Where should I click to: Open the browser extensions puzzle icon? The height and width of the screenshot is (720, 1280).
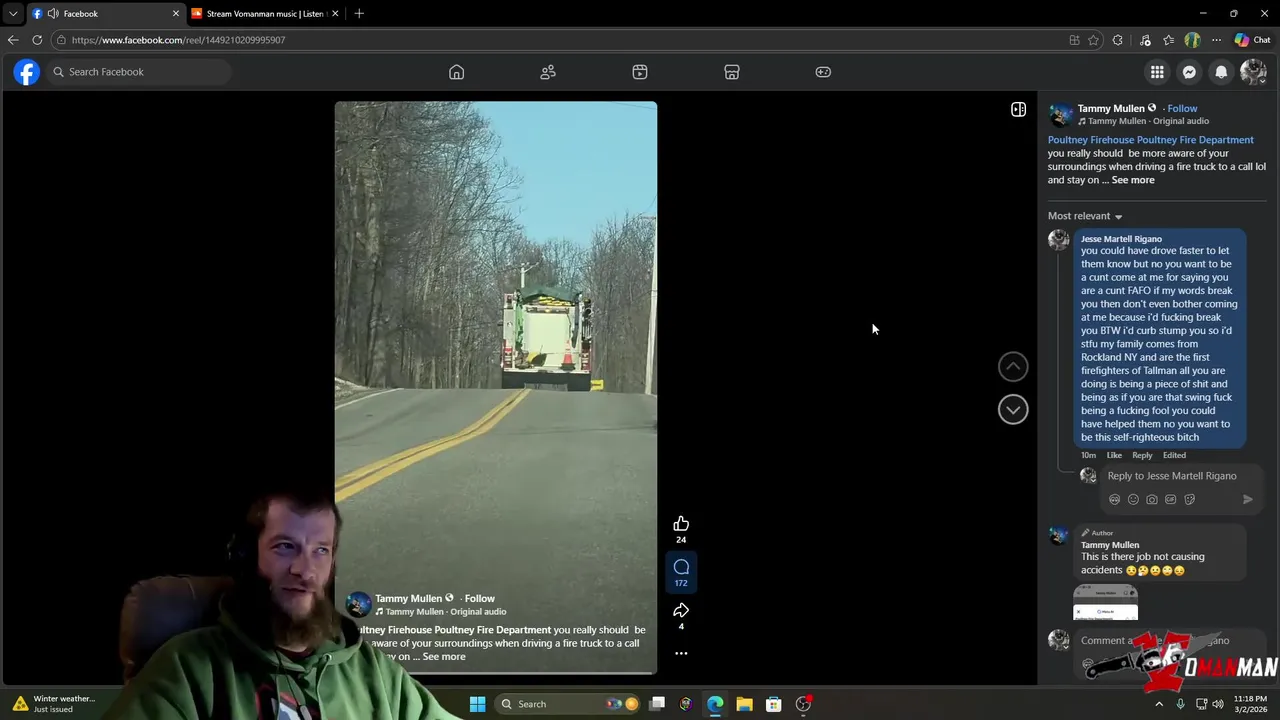pyautogui.click(x=1117, y=40)
